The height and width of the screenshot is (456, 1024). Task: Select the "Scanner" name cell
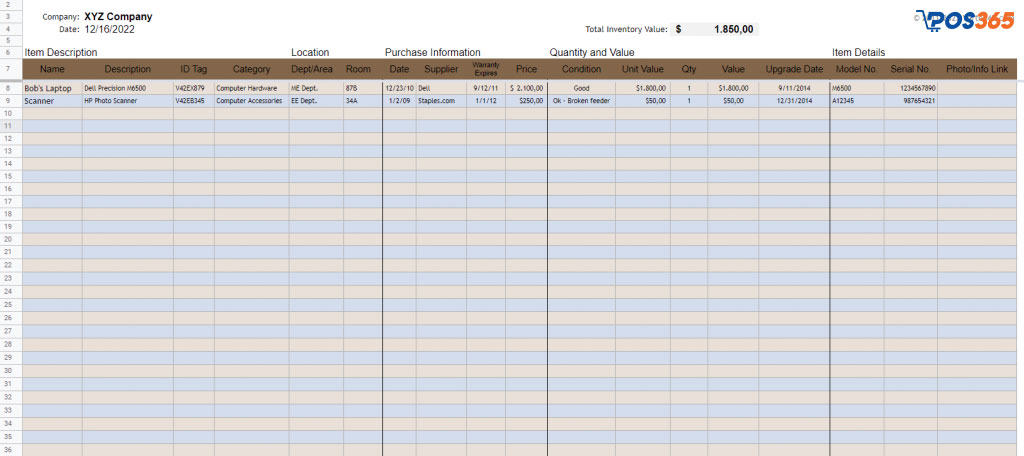click(41, 101)
